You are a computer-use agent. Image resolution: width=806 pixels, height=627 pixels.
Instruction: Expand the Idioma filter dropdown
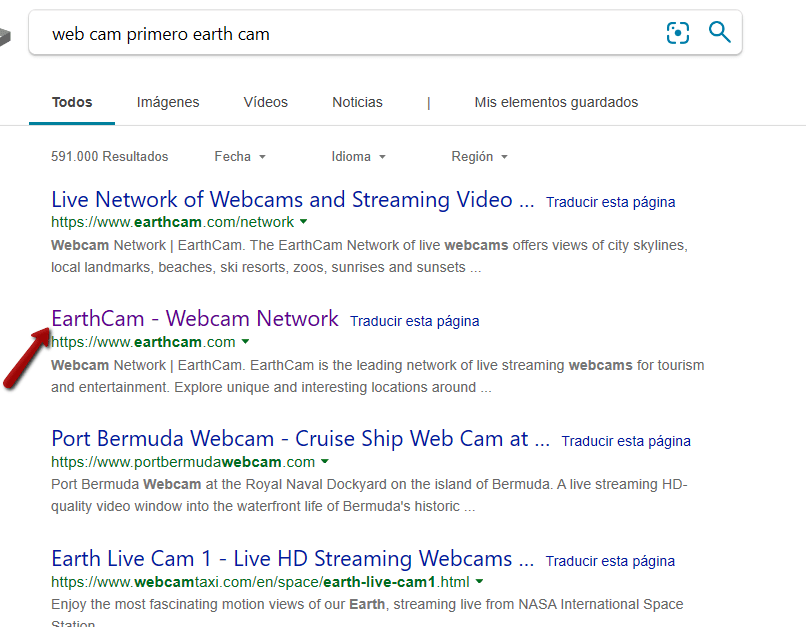click(x=358, y=157)
